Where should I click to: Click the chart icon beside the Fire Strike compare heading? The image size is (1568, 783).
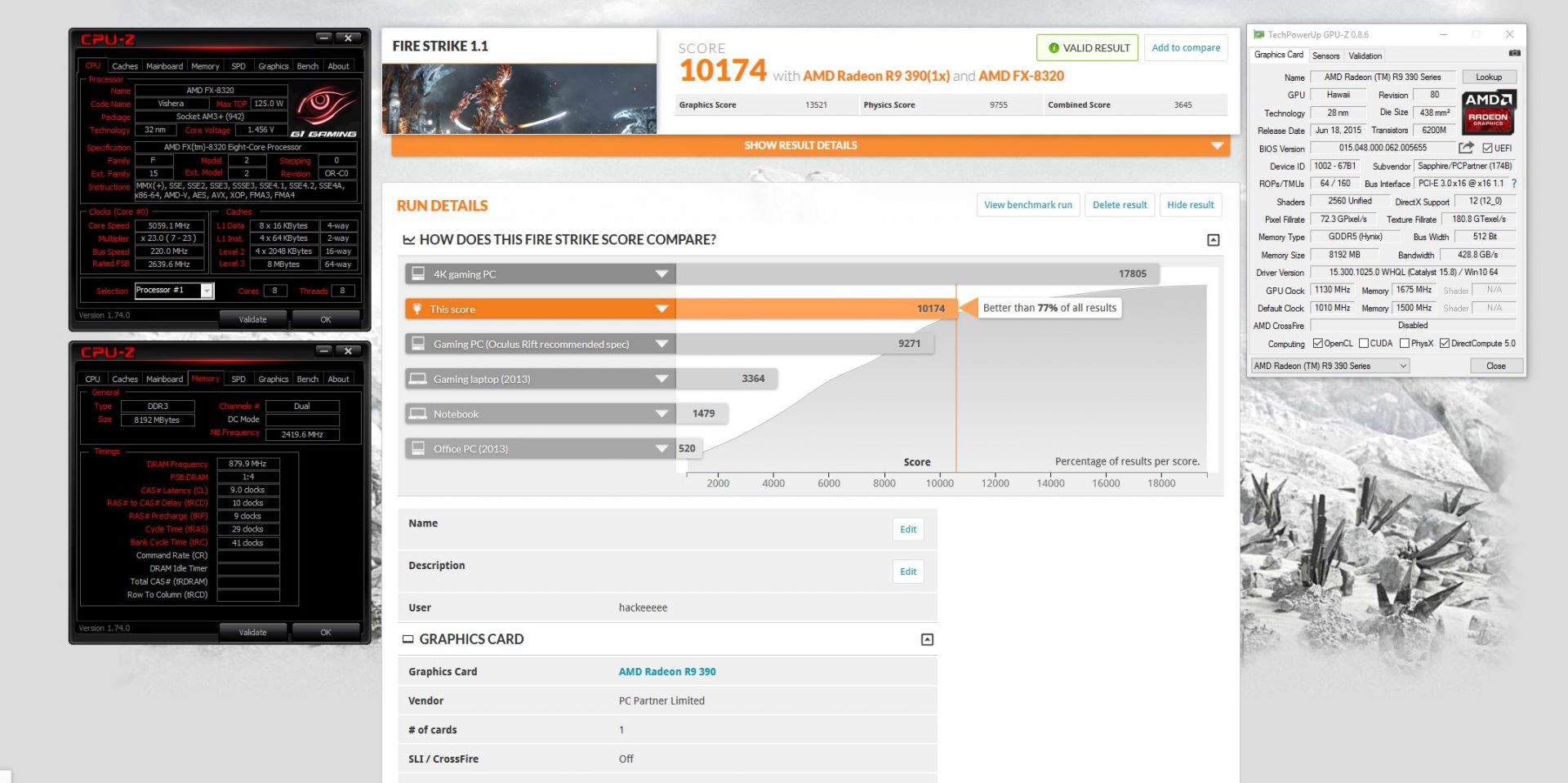pos(408,239)
